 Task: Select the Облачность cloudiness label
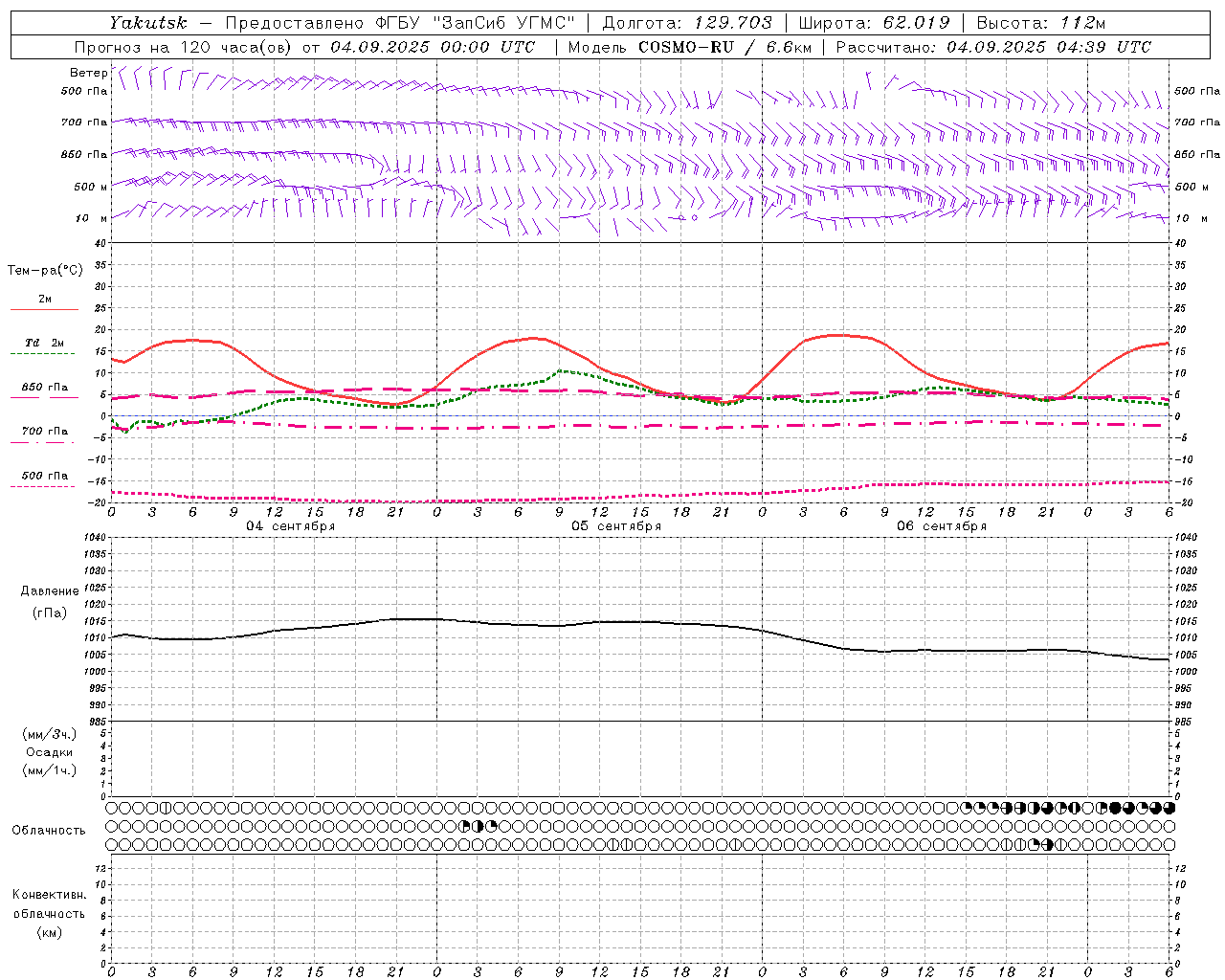49,831
